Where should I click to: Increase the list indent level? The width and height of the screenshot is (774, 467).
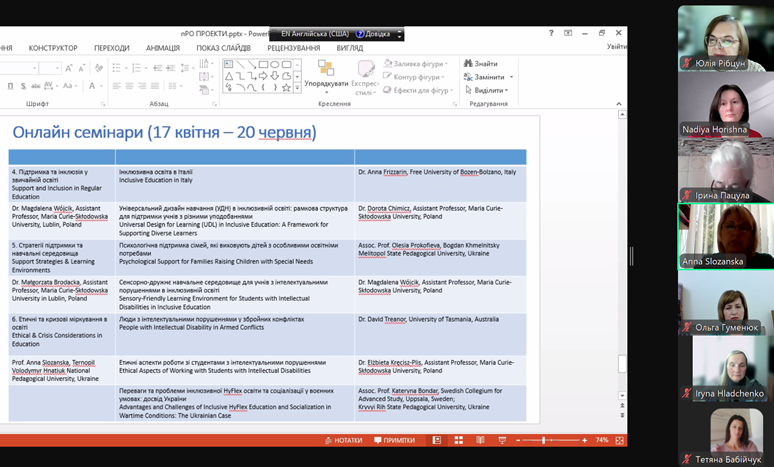coord(171,68)
